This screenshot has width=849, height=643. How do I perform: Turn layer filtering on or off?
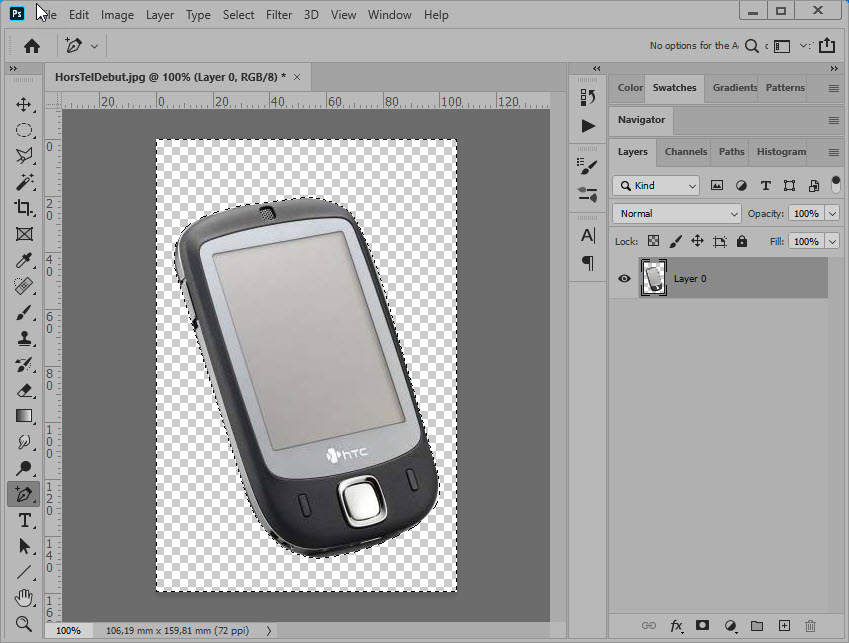(x=836, y=184)
